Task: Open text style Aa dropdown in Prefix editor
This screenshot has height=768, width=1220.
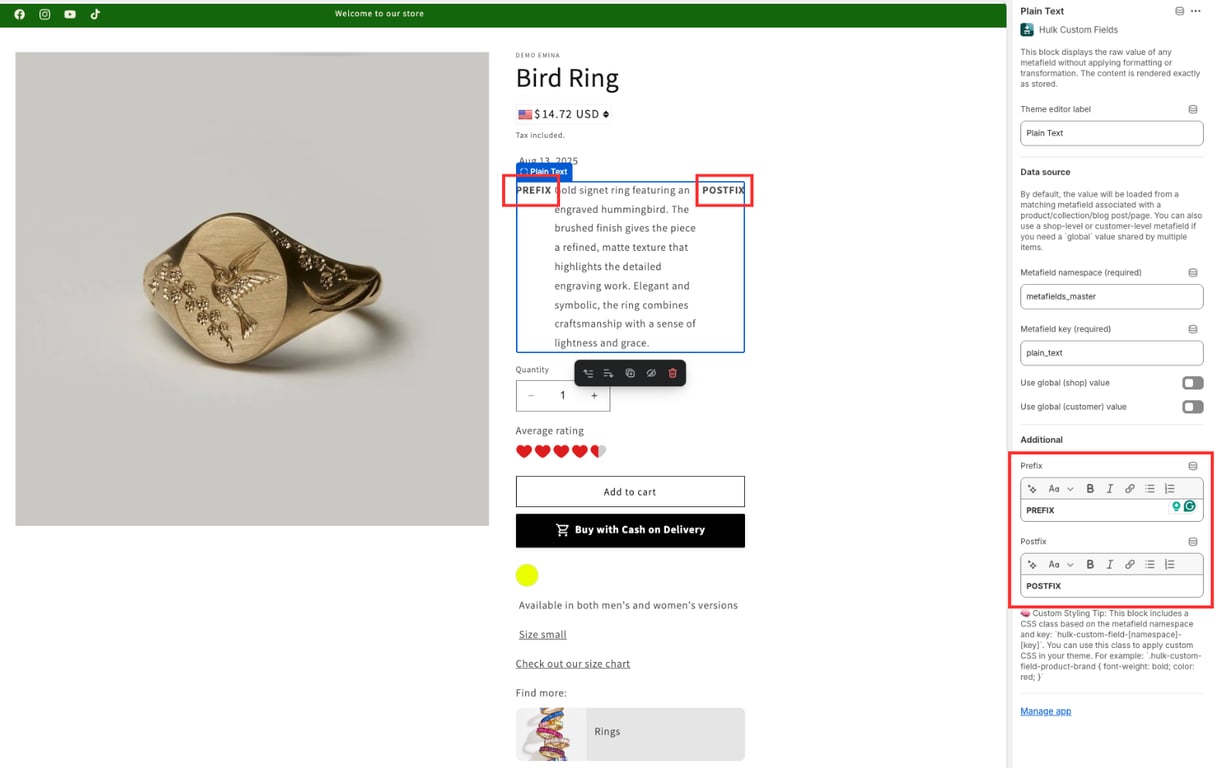Action: coord(1060,489)
